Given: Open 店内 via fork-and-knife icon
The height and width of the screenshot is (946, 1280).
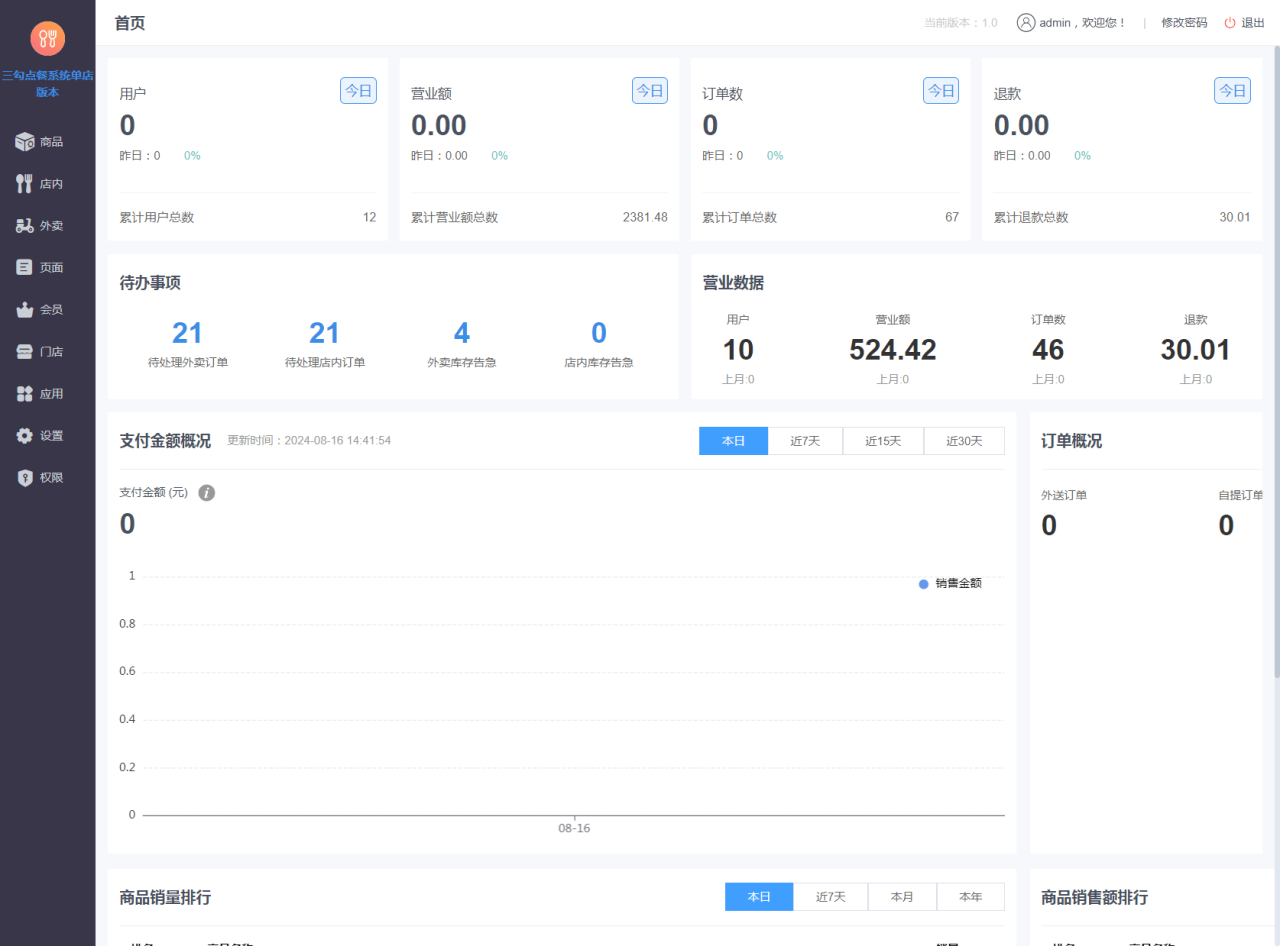Looking at the screenshot, I should point(25,184).
